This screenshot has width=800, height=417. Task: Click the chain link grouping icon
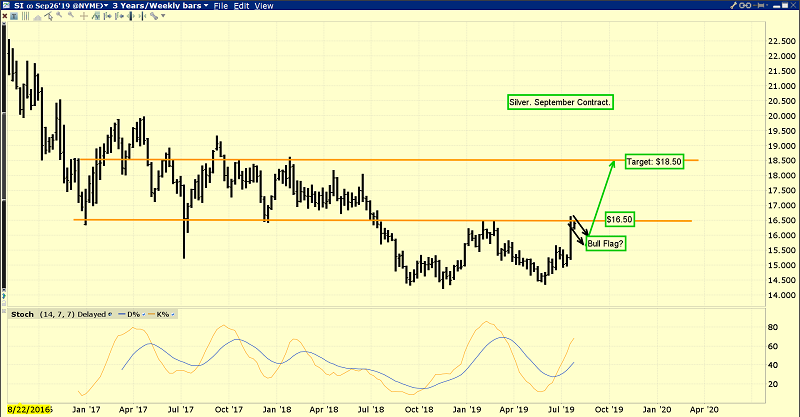[745, 5]
